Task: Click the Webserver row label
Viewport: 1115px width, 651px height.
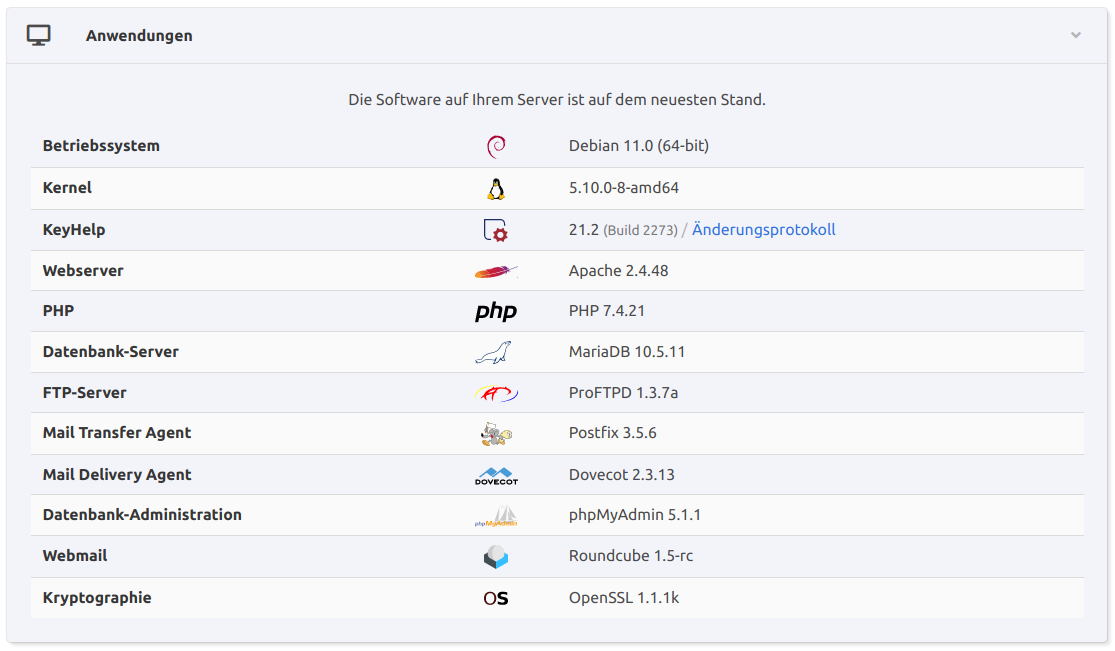Action: (83, 271)
